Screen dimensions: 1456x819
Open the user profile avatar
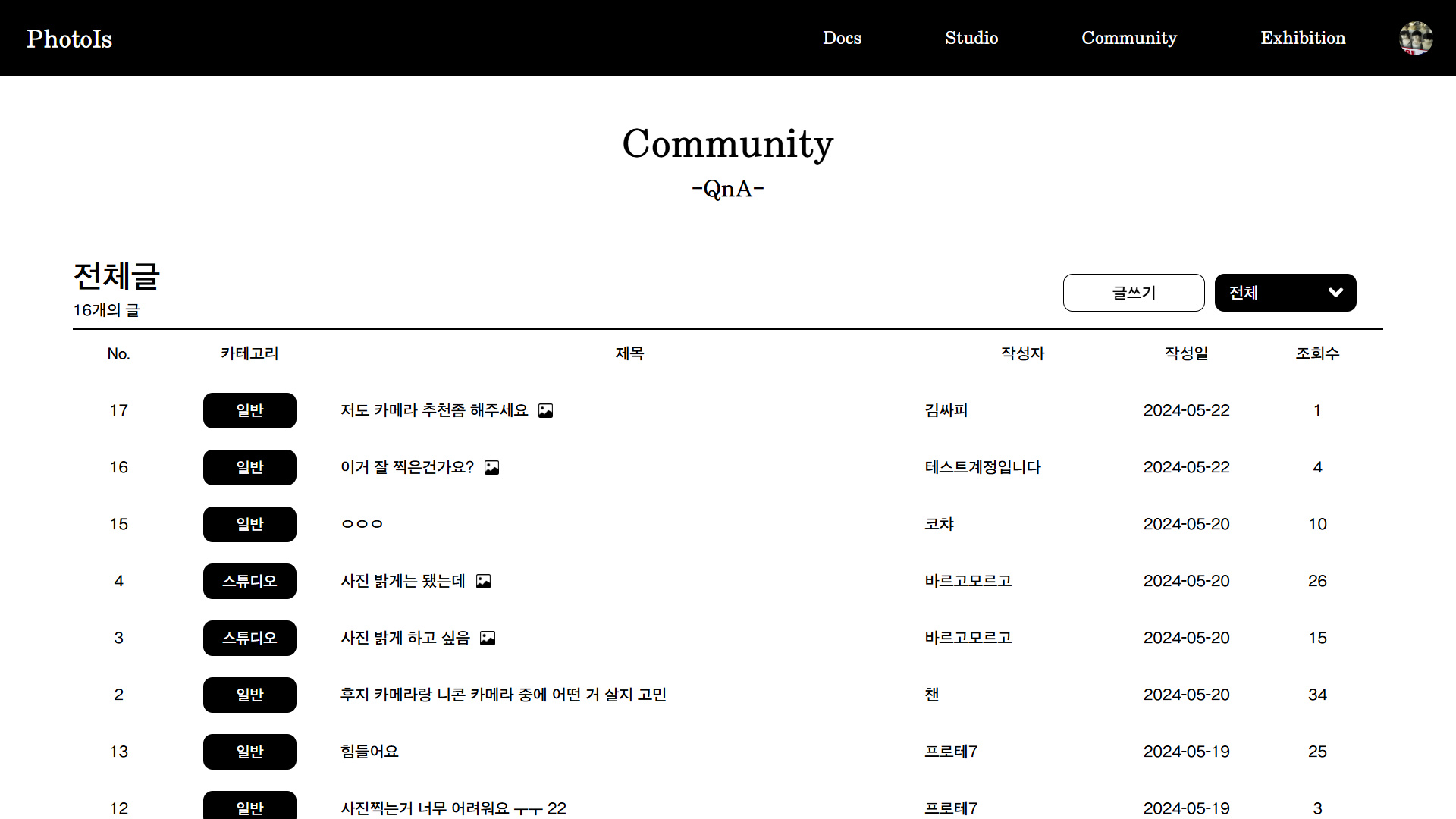pos(1415,38)
